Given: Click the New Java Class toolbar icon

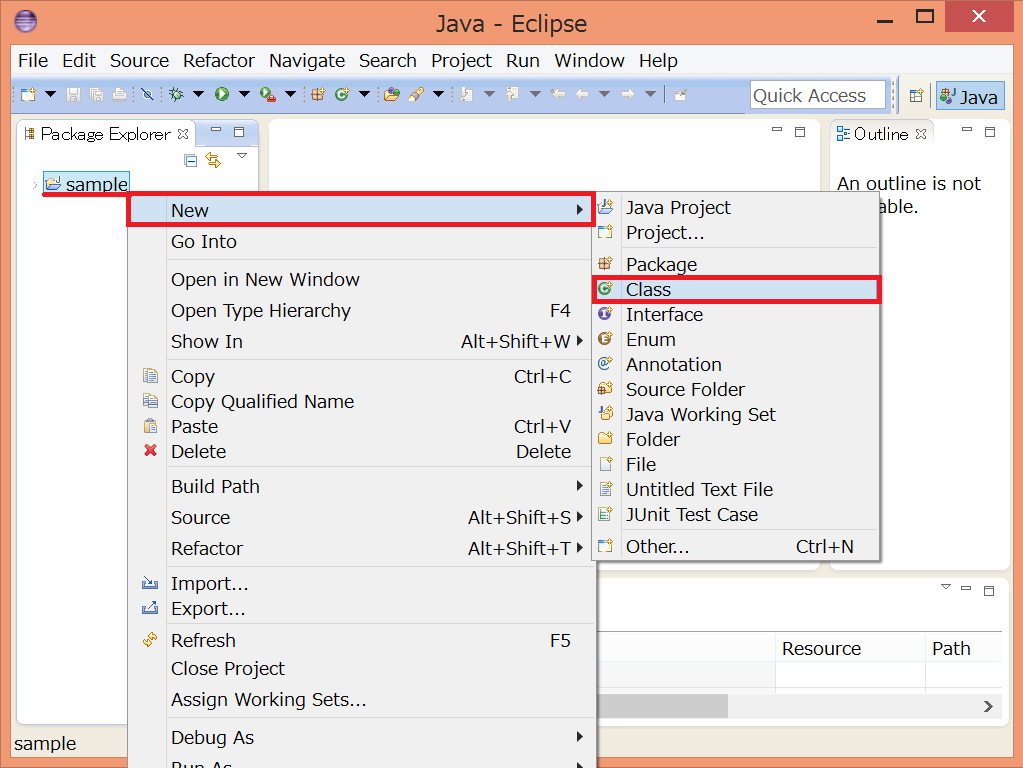Looking at the screenshot, I should (342, 95).
